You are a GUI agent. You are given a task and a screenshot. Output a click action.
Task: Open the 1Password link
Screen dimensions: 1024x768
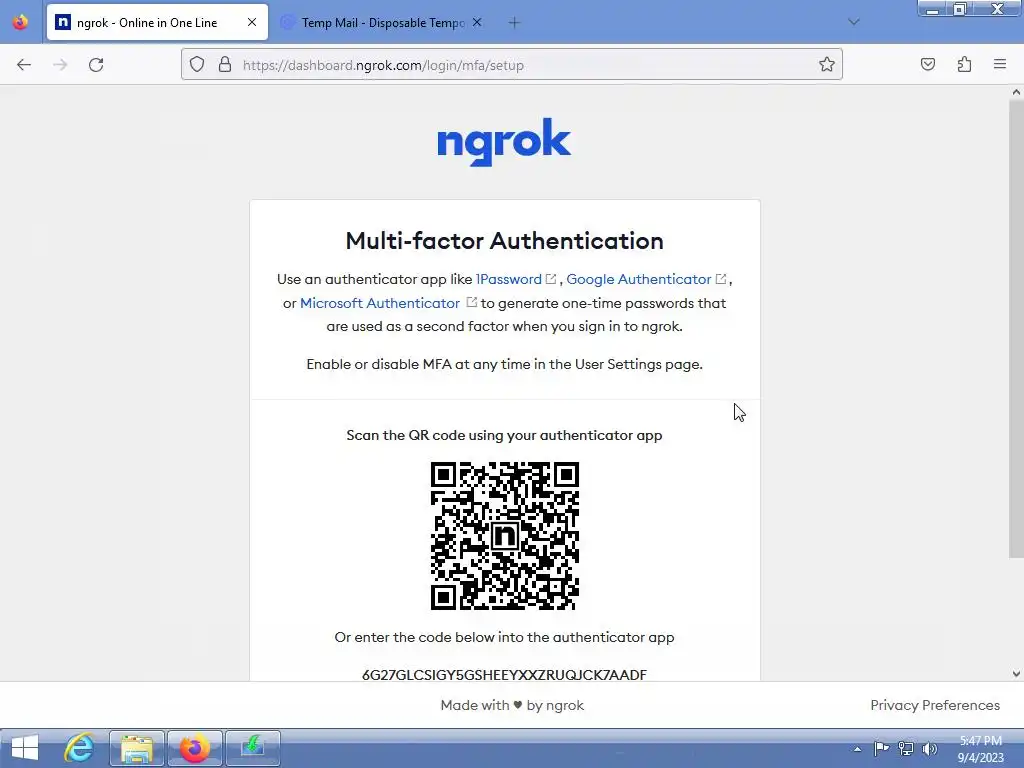509,280
